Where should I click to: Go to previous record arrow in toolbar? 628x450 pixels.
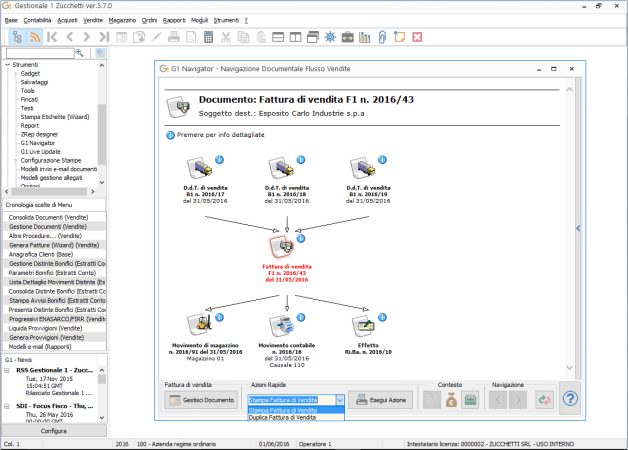point(70,37)
